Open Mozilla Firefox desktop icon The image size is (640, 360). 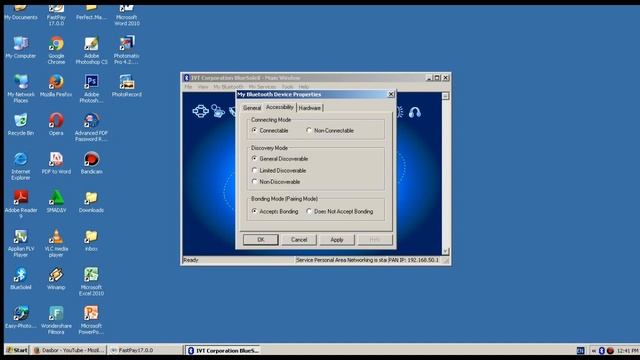[x=56, y=86]
